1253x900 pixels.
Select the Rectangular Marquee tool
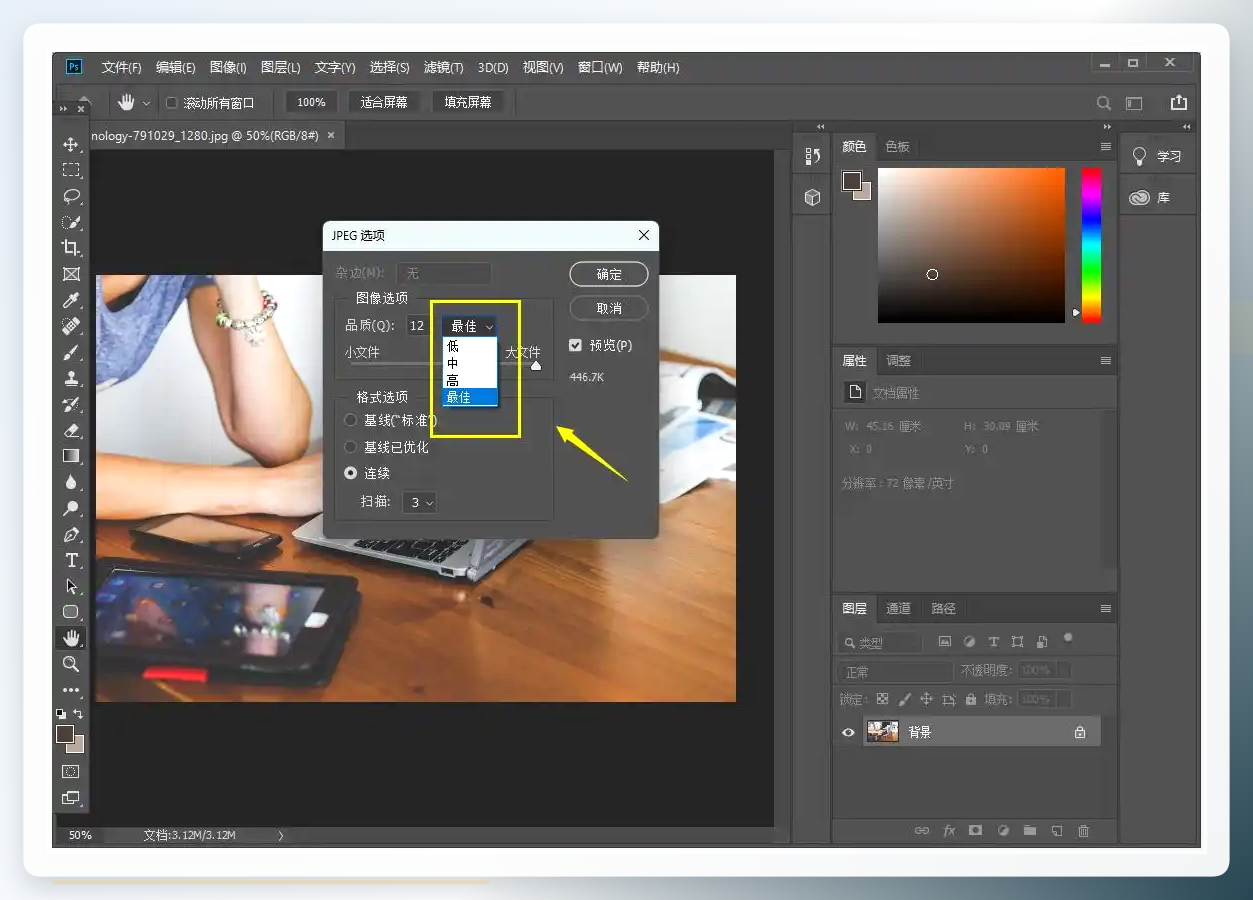click(71, 170)
